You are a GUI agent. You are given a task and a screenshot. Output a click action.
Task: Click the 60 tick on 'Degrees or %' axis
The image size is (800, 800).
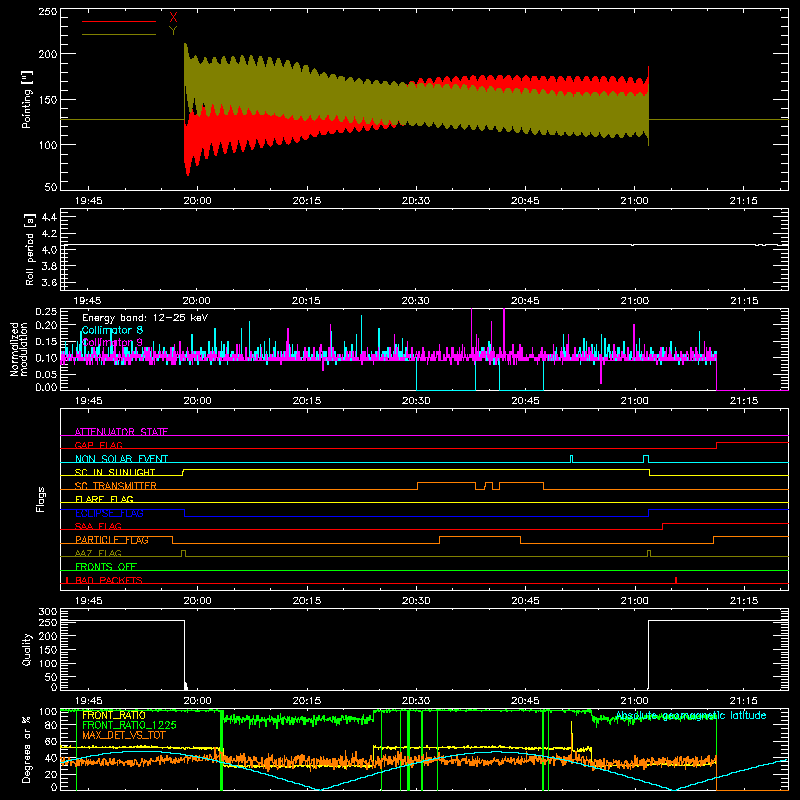[51, 742]
